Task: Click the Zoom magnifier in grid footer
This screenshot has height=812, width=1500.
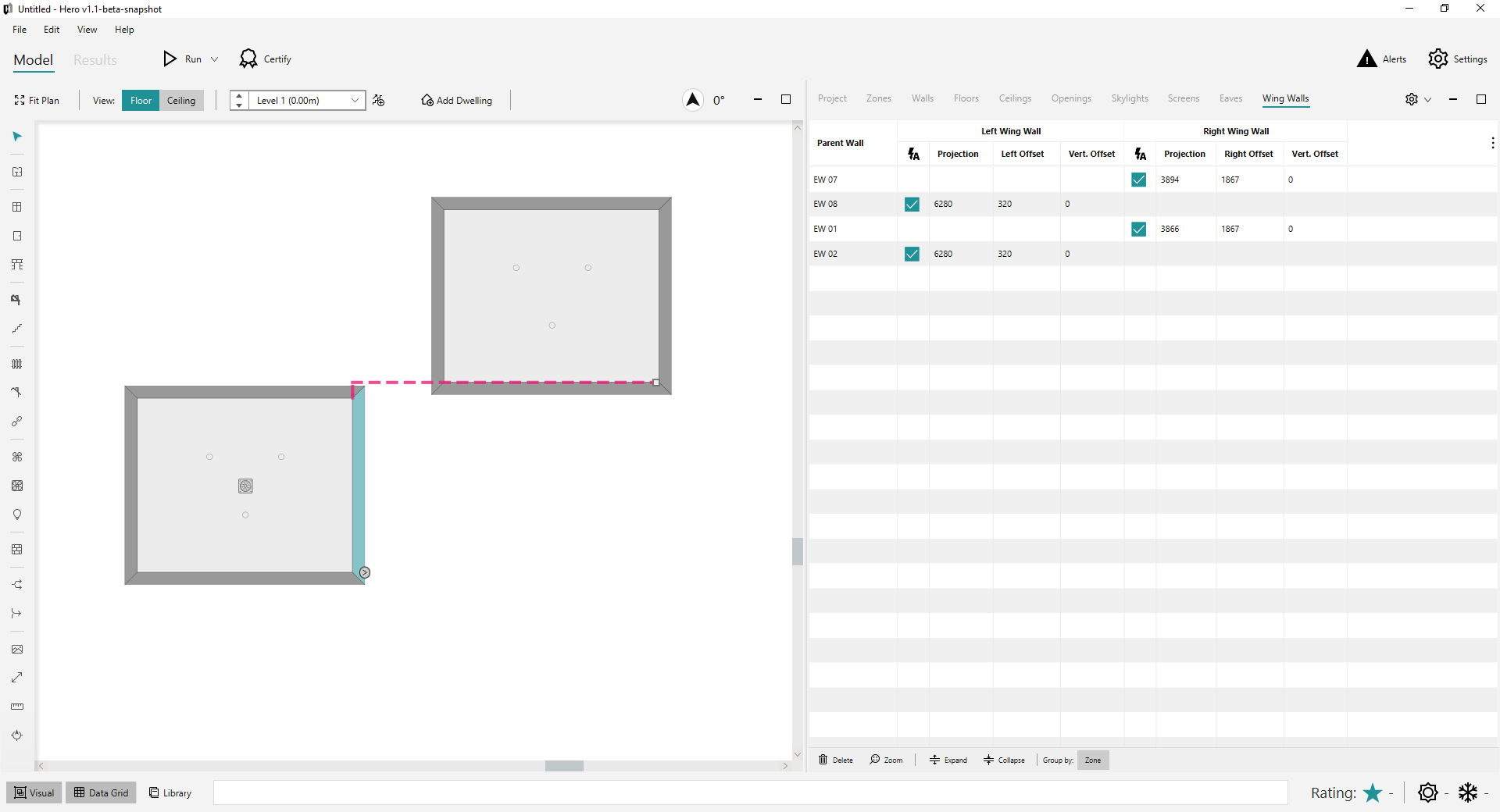Action: tap(875, 760)
